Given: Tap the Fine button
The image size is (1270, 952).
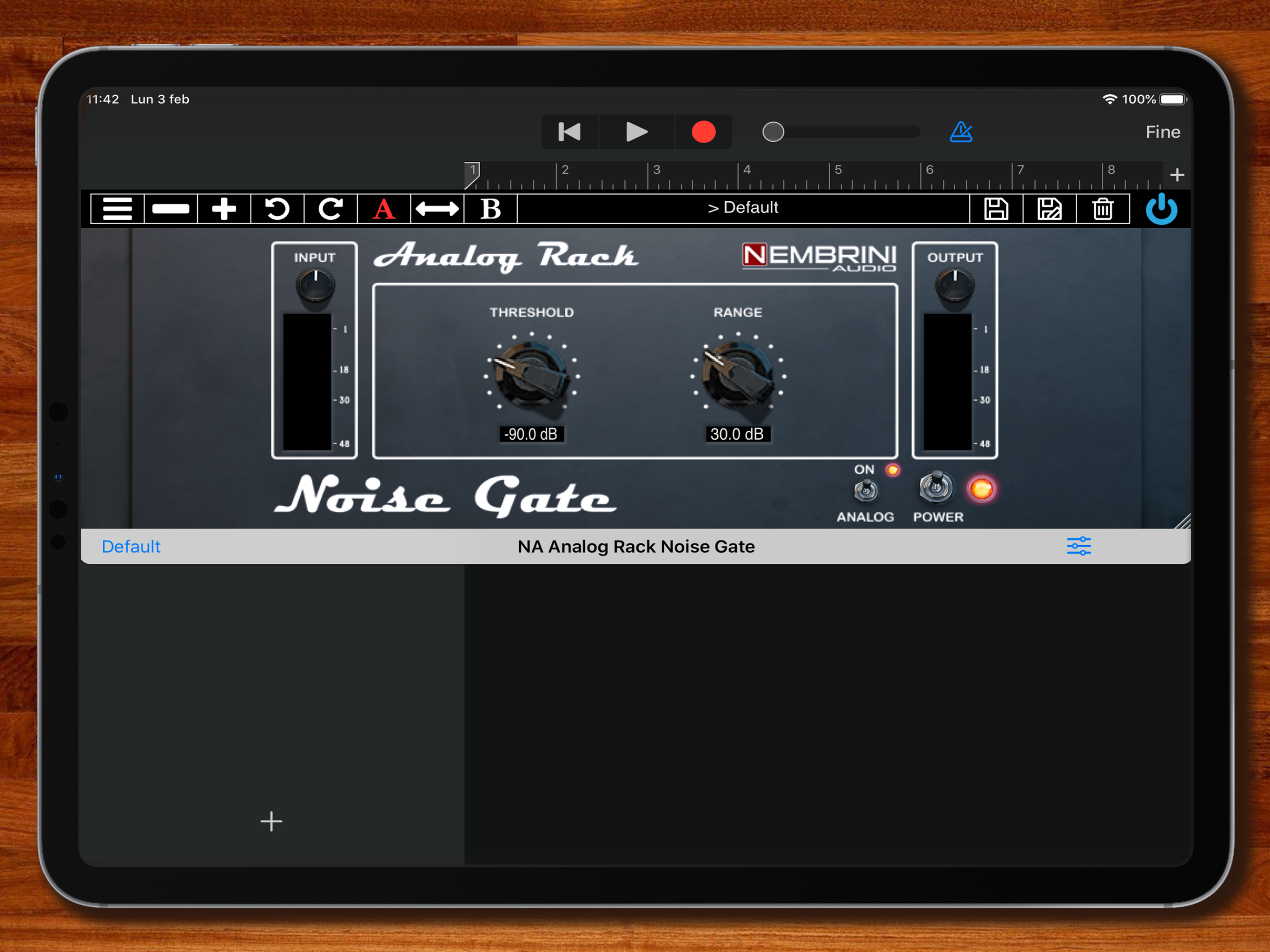Looking at the screenshot, I should [x=1162, y=132].
